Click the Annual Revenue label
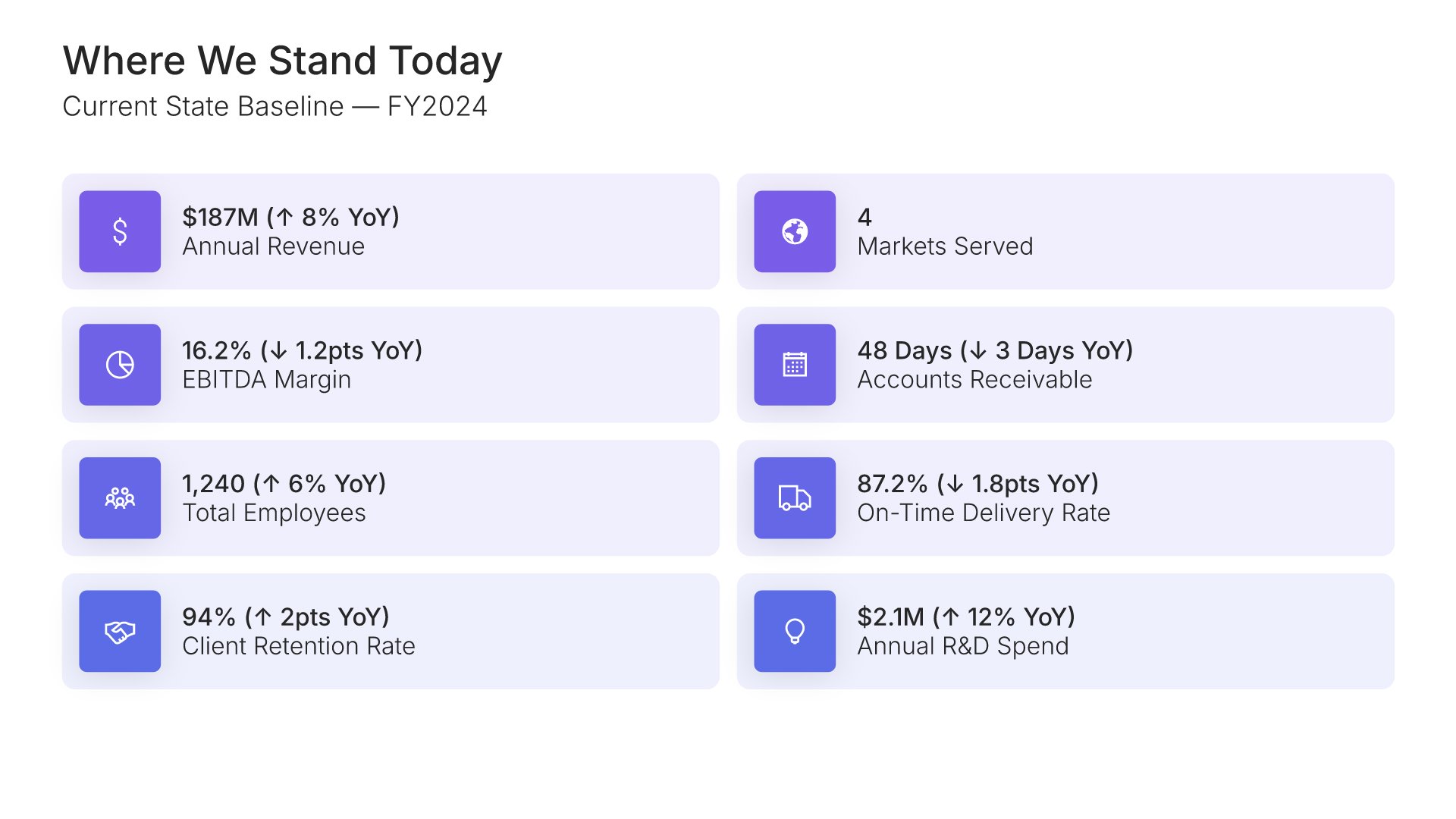The image size is (1456, 819). click(x=273, y=246)
